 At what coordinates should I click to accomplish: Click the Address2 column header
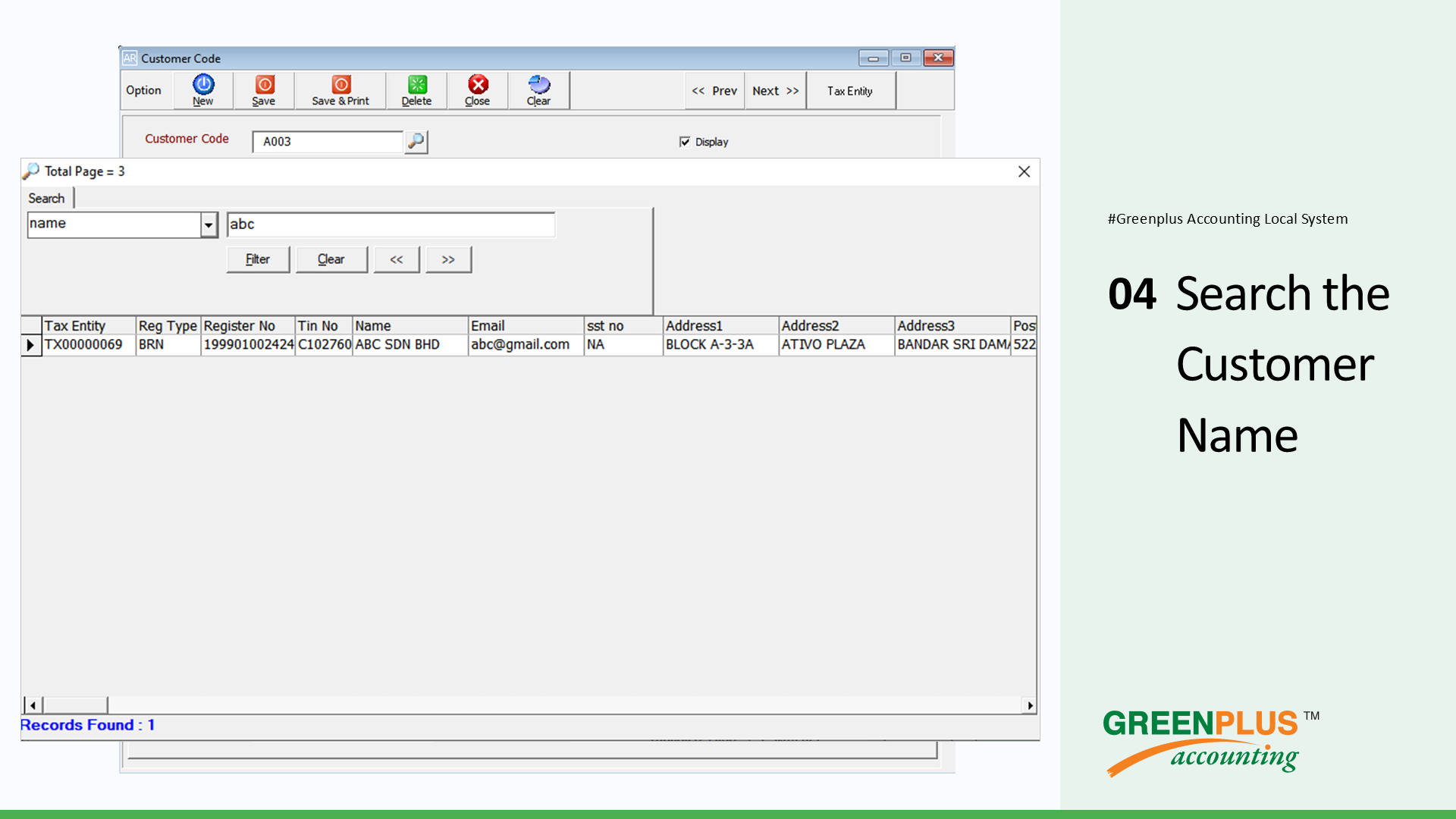(836, 326)
